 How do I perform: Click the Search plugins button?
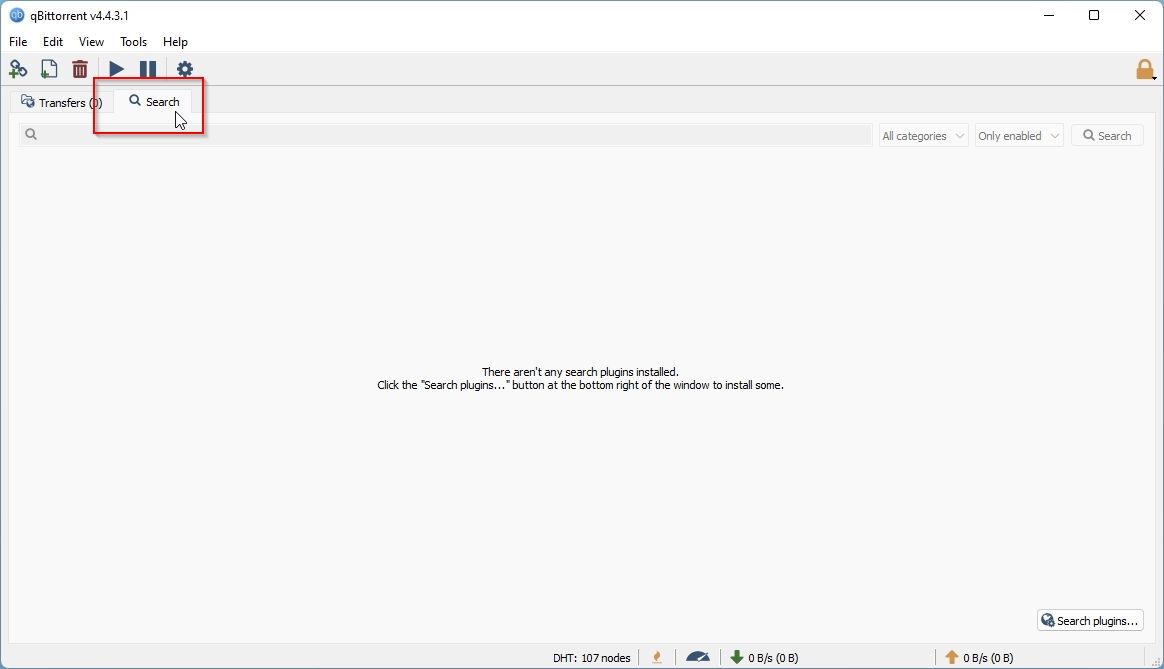point(1089,620)
